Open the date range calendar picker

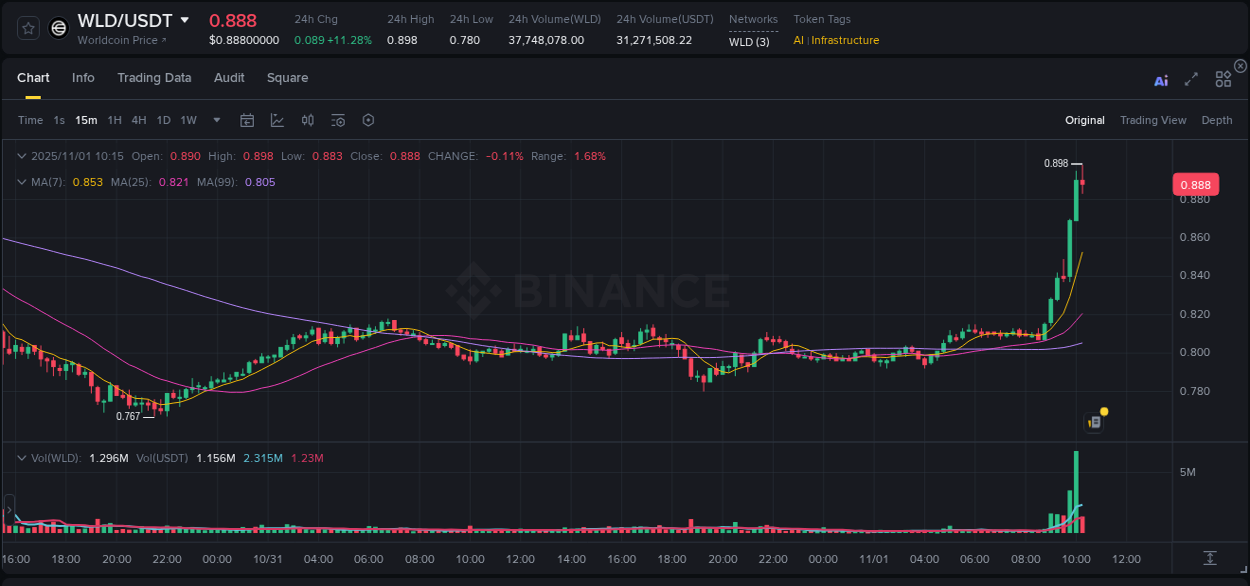tap(247, 120)
